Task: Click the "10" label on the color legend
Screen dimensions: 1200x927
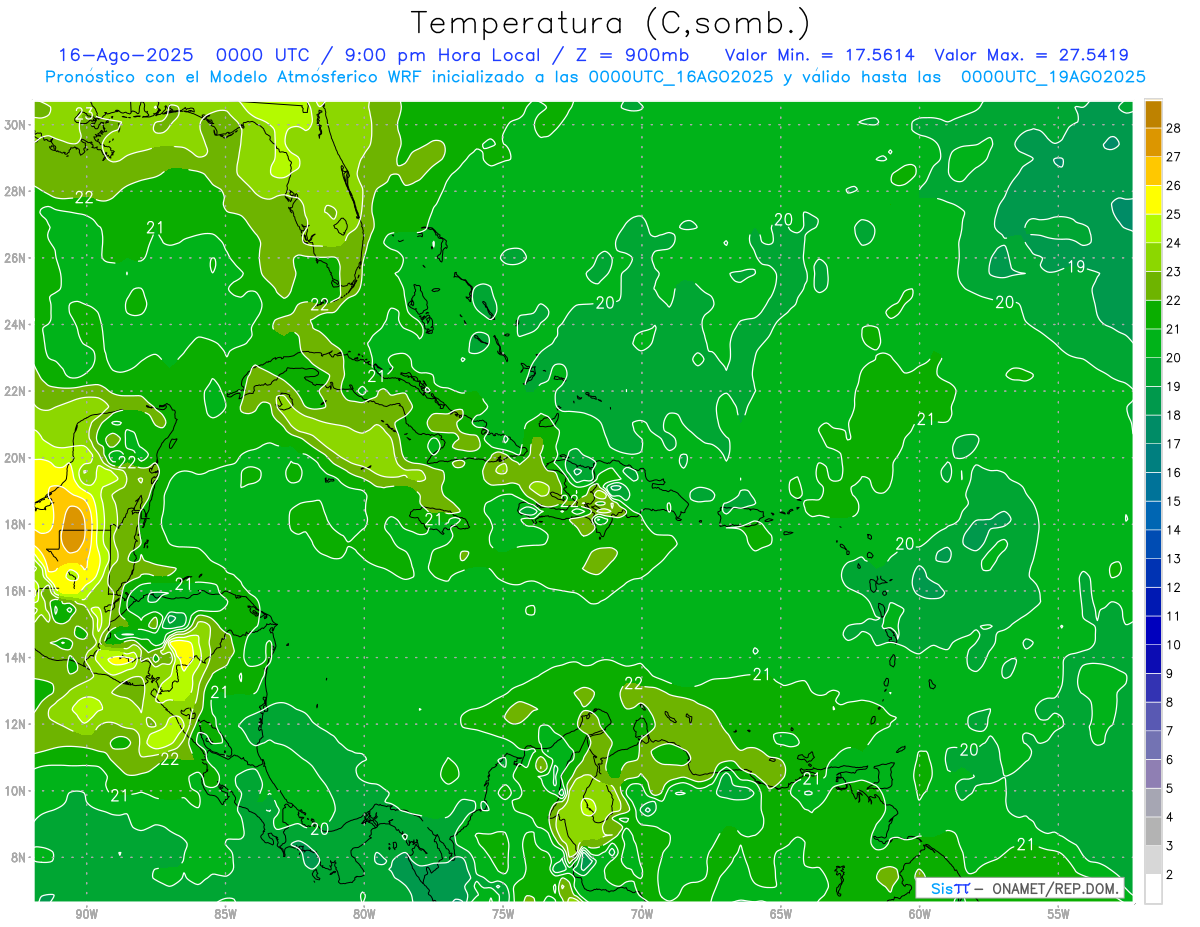Action: (1173, 645)
